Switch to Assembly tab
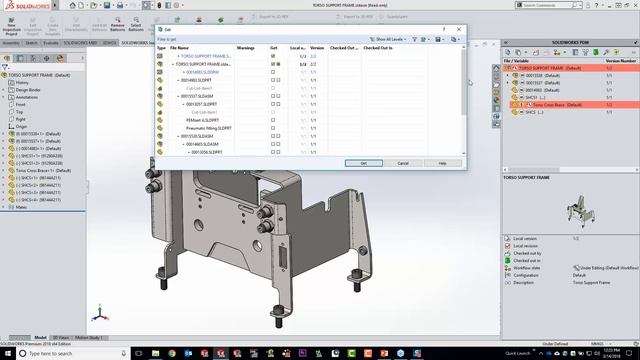Screen dimensions: 640x360 pyautogui.click(x=11, y=43)
